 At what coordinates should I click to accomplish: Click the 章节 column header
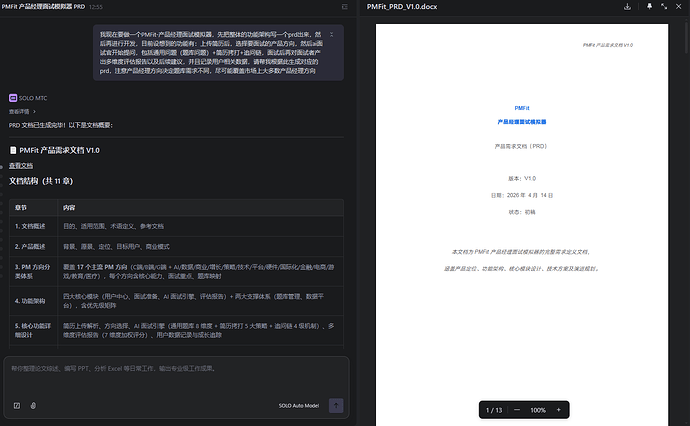pyautogui.click(x=33, y=208)
